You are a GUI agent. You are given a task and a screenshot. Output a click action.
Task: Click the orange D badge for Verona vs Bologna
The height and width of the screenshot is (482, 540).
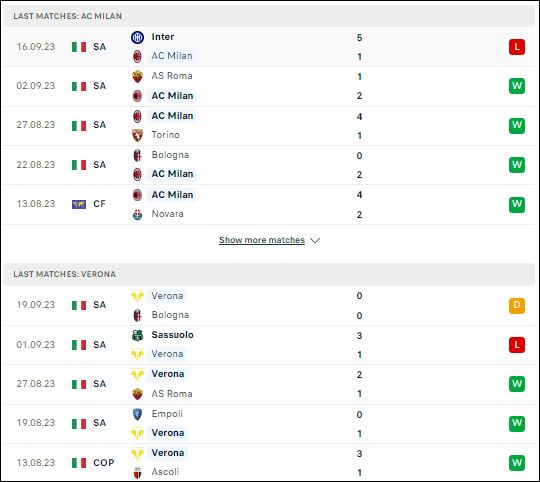(517, 305)
